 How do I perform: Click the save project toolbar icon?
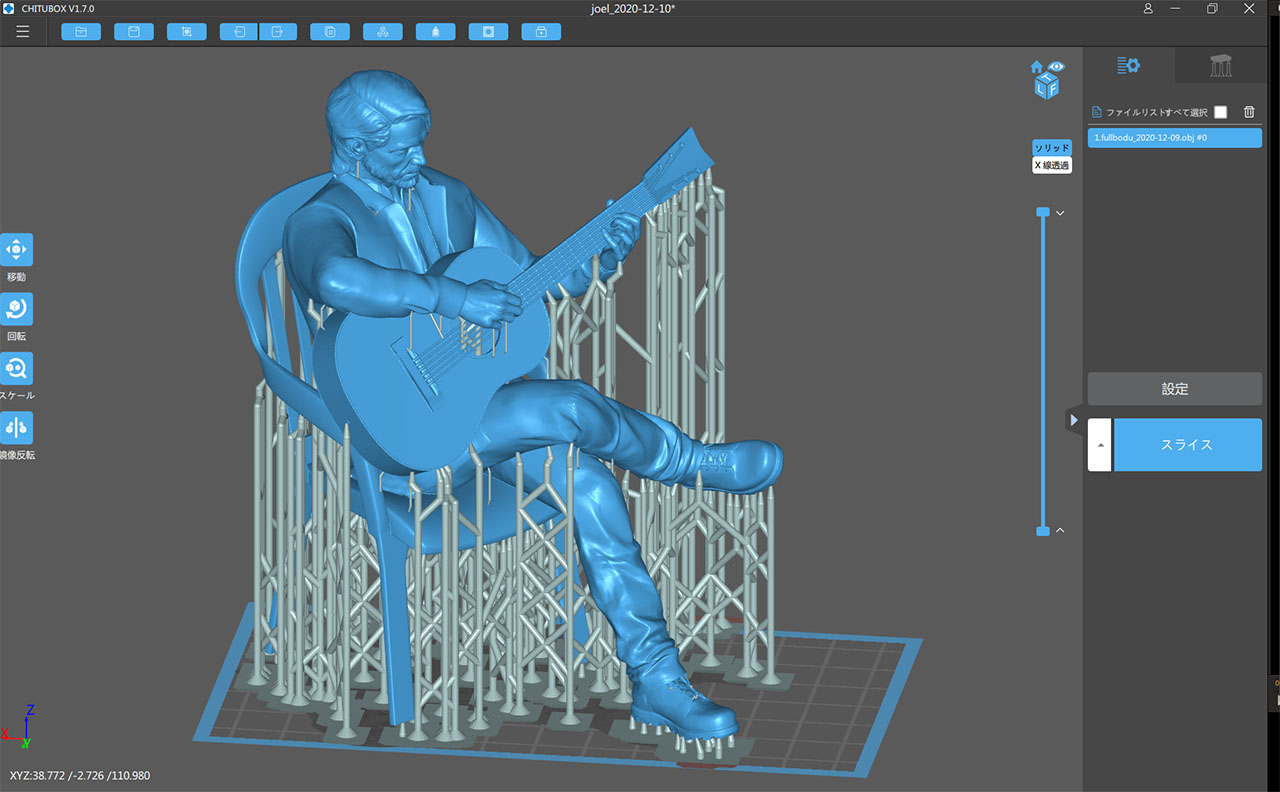click(134, 32)
